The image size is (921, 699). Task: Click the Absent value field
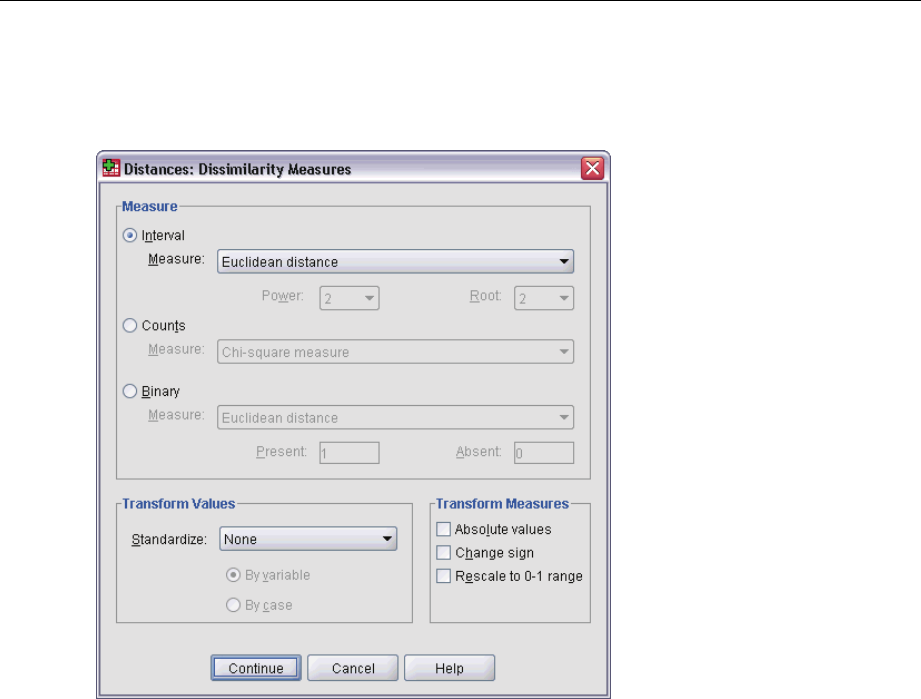click(x=544, y=453)
